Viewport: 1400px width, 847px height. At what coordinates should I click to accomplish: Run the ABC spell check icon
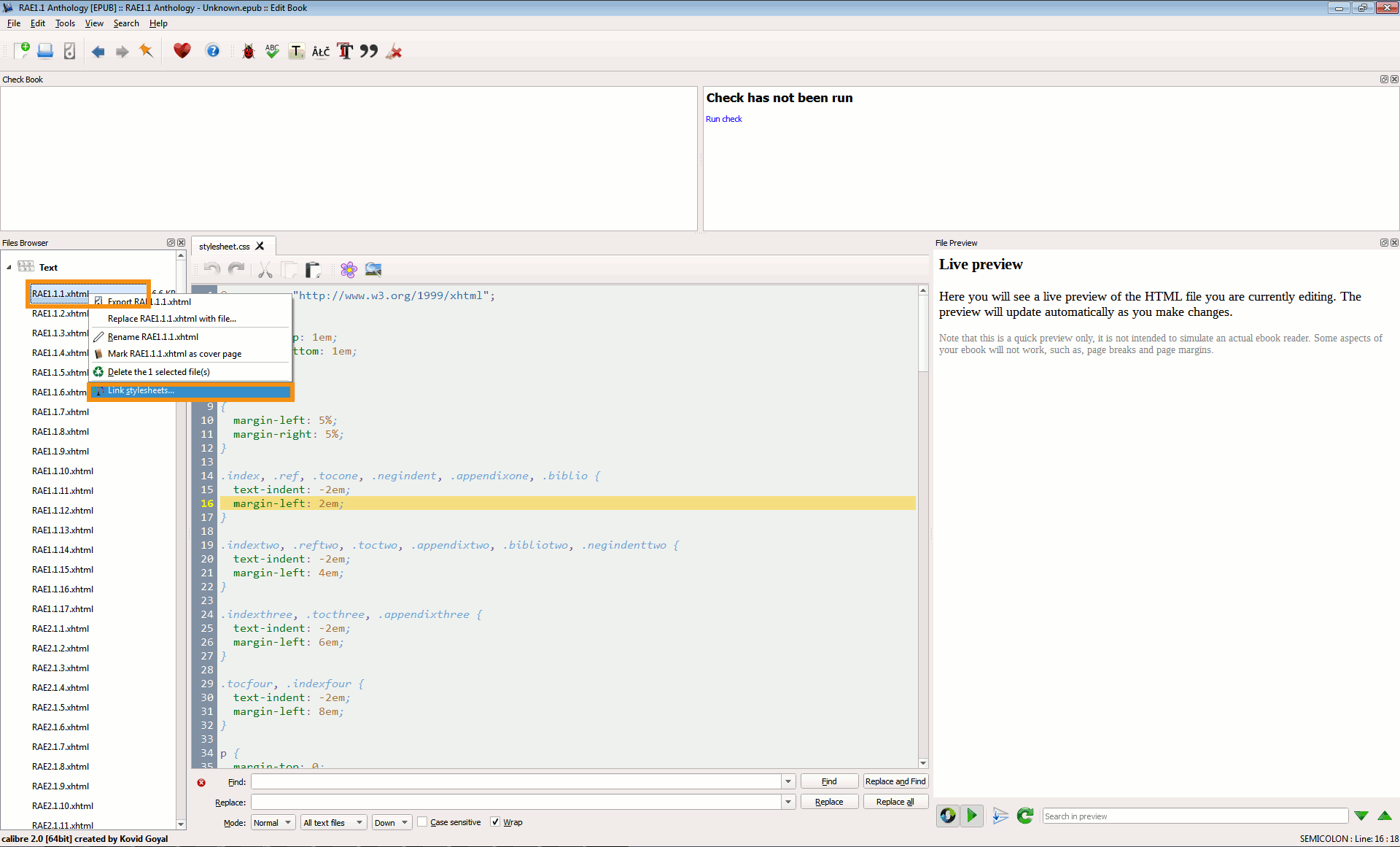tap(272, 51)
